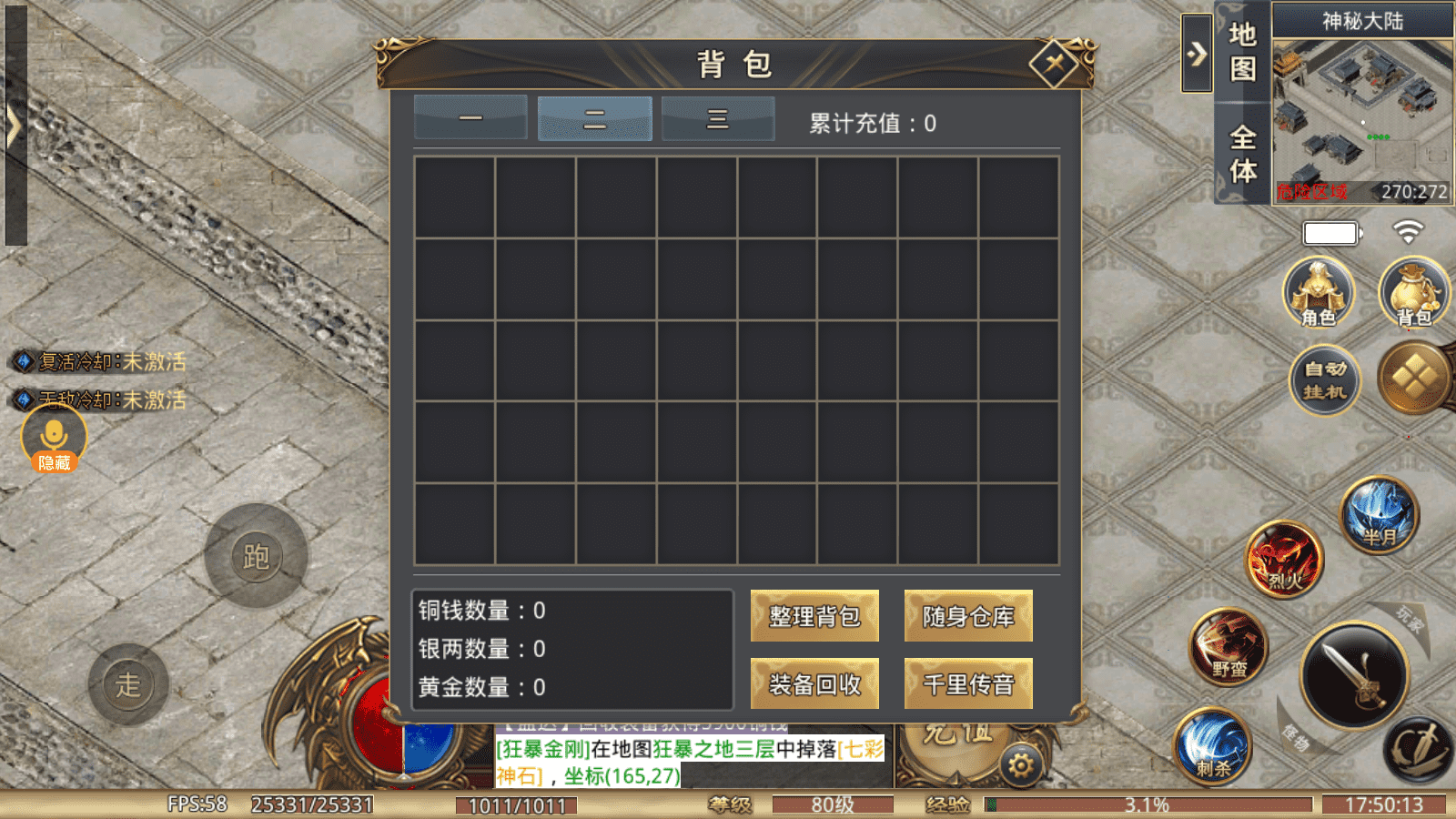Switch to backpack page 三
1456x819 pixels.
[x=718, y=118]
